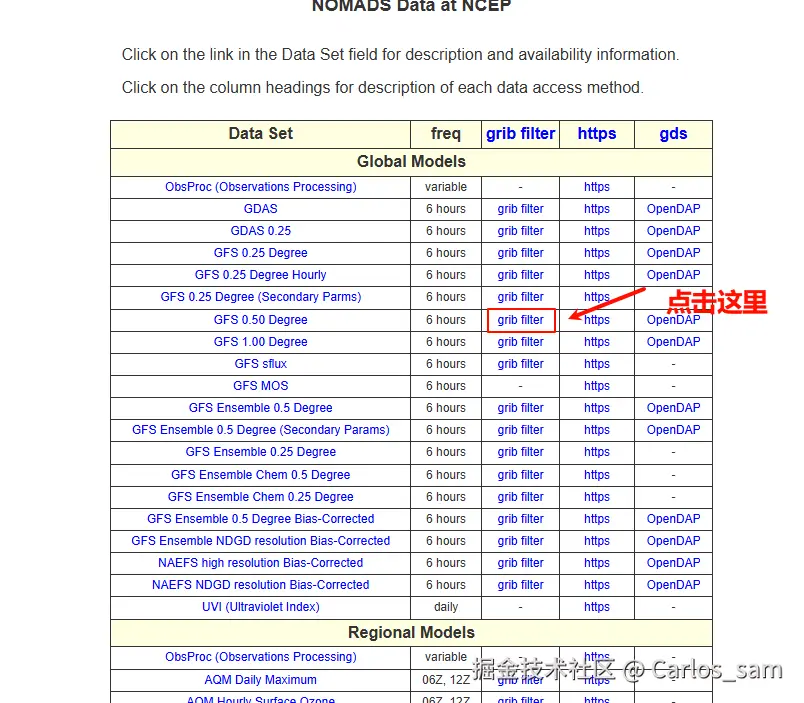Click grib filter for GFS 0.25 Degree
Image resolution: width=804 pixels, height=703 pixels.
520,253
